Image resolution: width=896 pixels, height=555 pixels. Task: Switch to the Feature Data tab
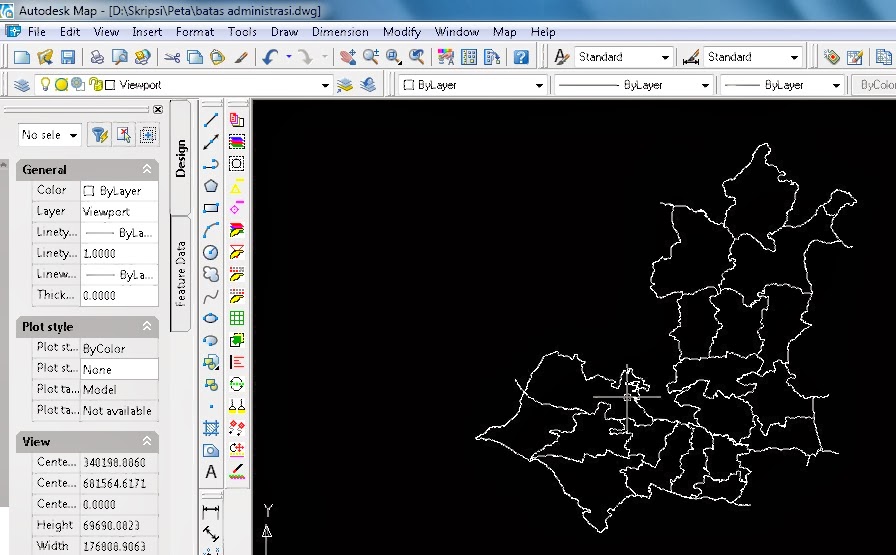(x=181, y=274)
